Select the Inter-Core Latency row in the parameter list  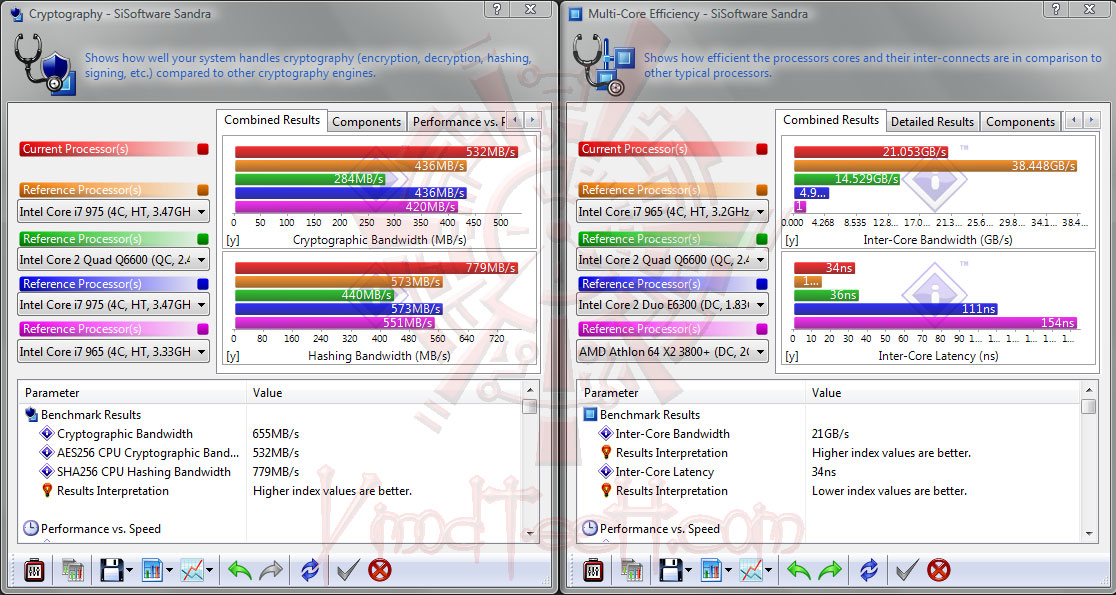tap(830, 472)
